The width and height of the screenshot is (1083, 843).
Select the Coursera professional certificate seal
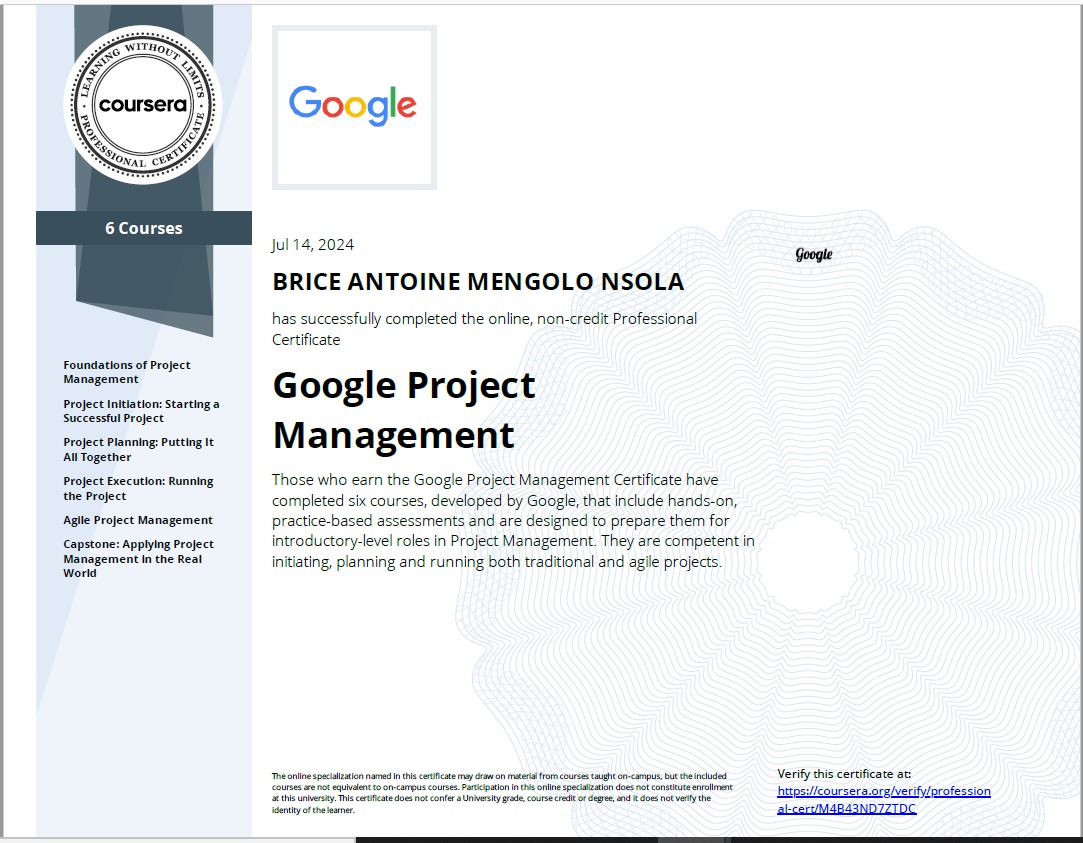tap(142, 105)
